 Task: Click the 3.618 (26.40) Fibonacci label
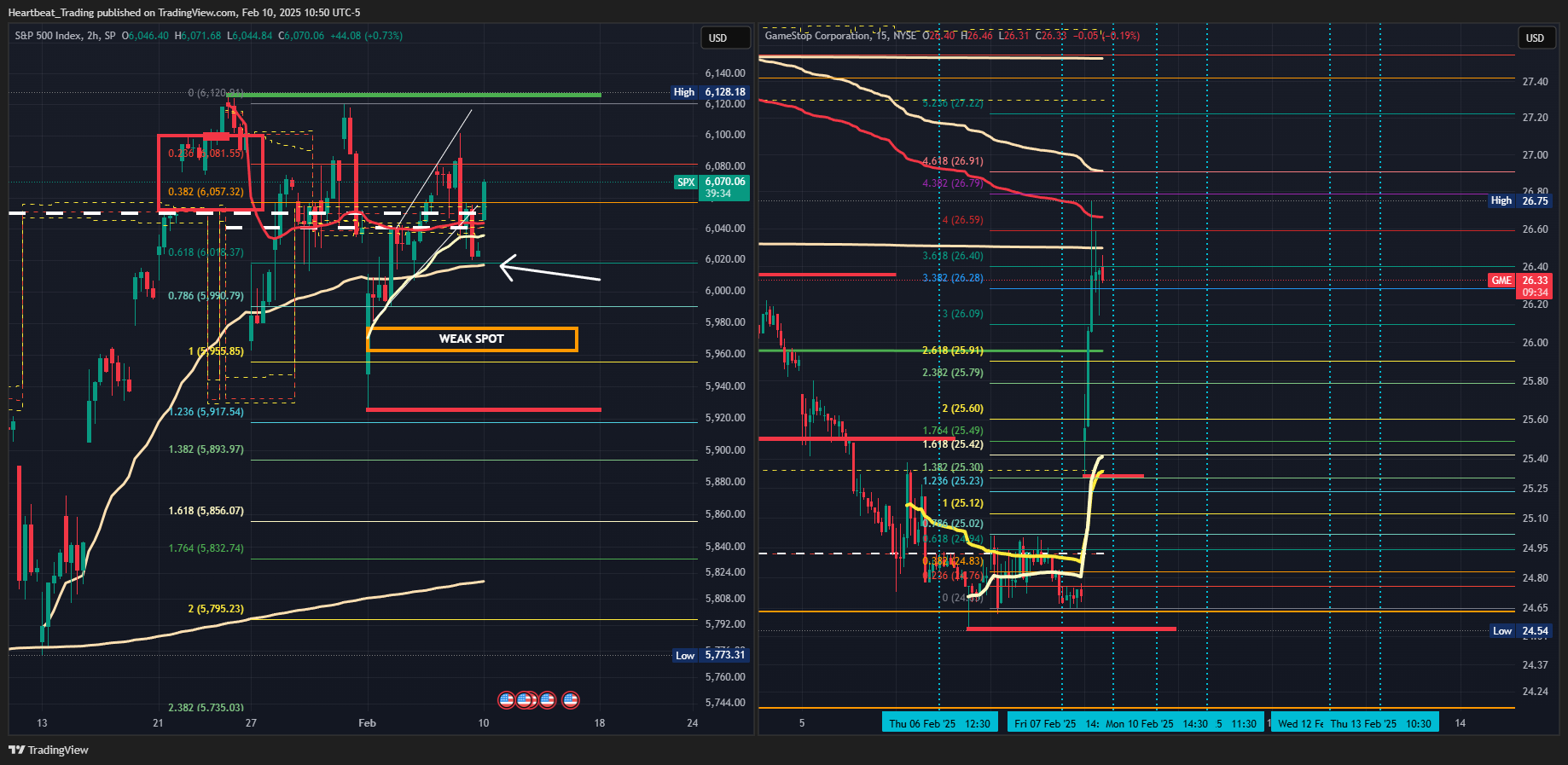(x=953, y=256)
